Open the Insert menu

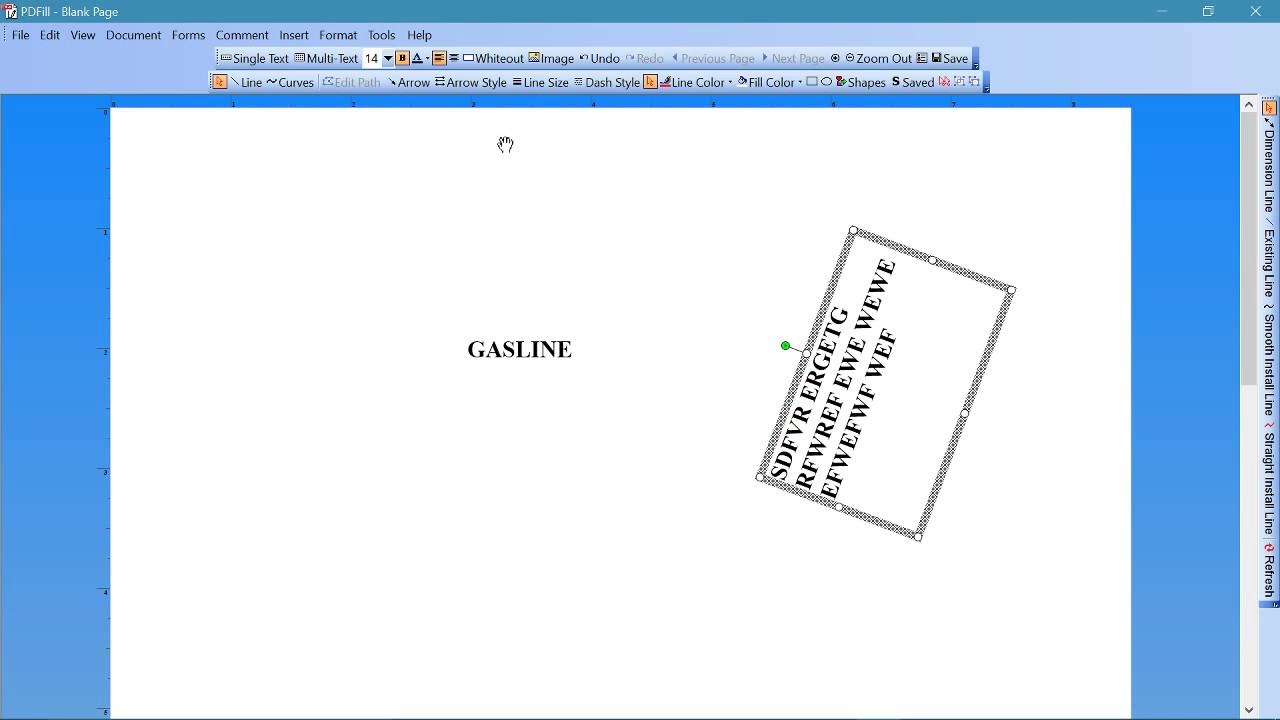[x=294, y=35]
